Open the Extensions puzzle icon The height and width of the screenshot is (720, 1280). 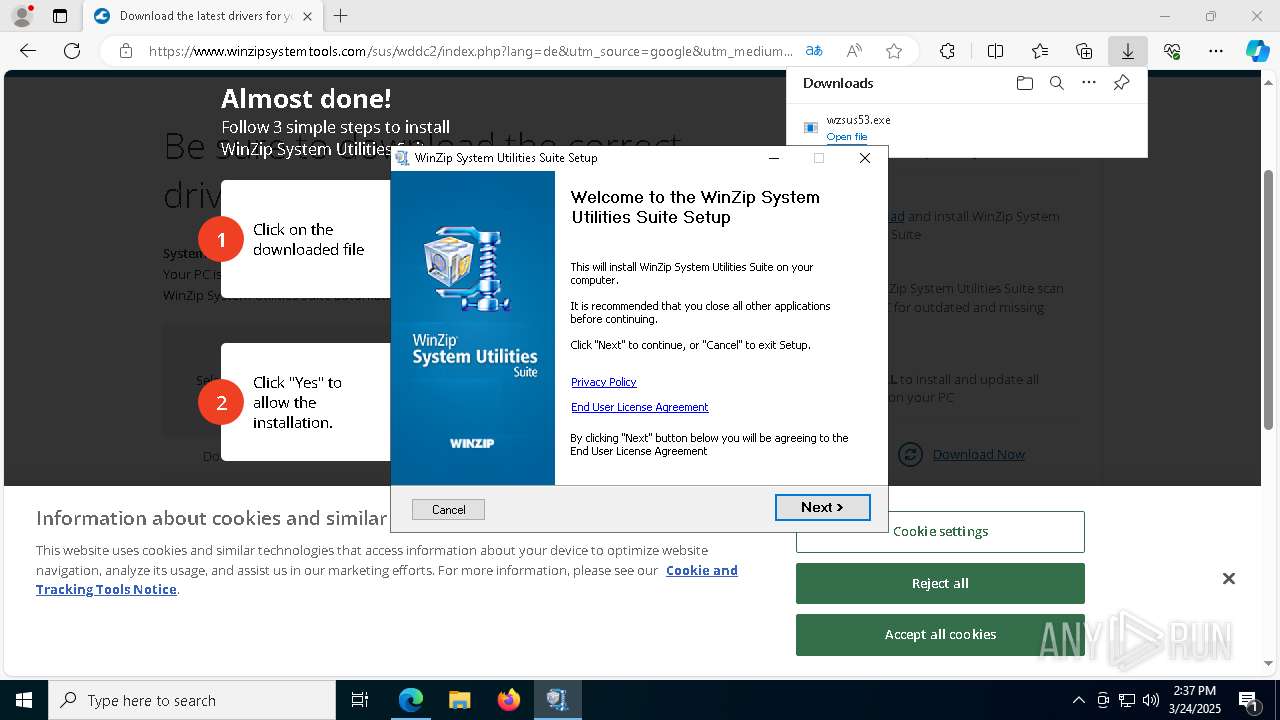click(x=947, y=51)
